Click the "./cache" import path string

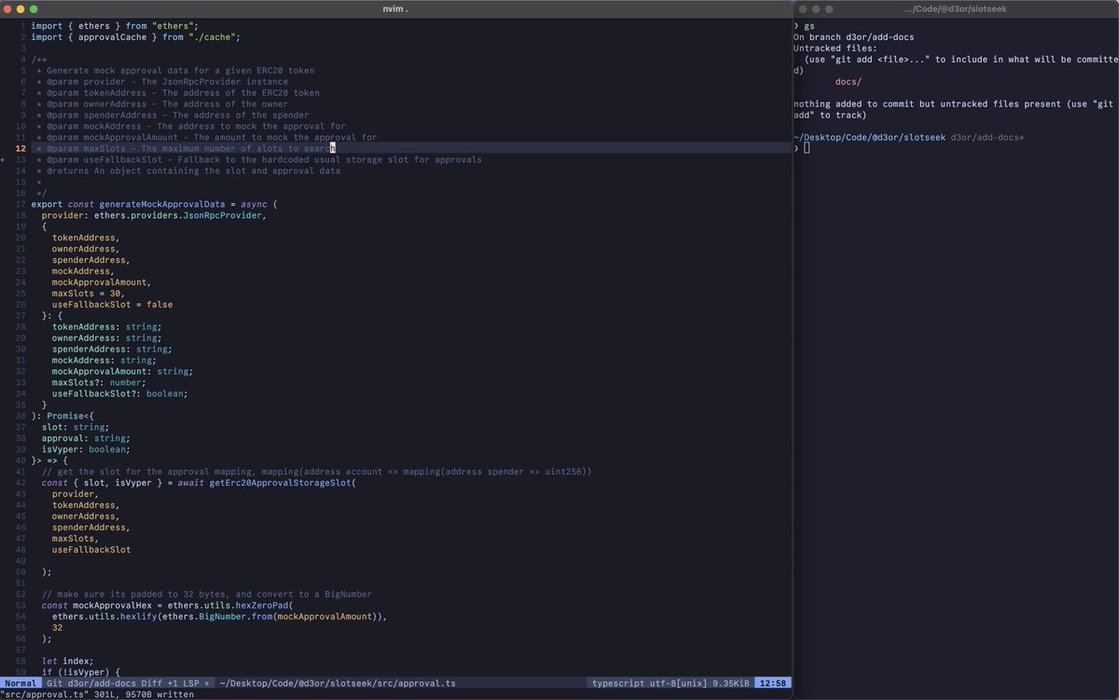(x=213, y=37)
